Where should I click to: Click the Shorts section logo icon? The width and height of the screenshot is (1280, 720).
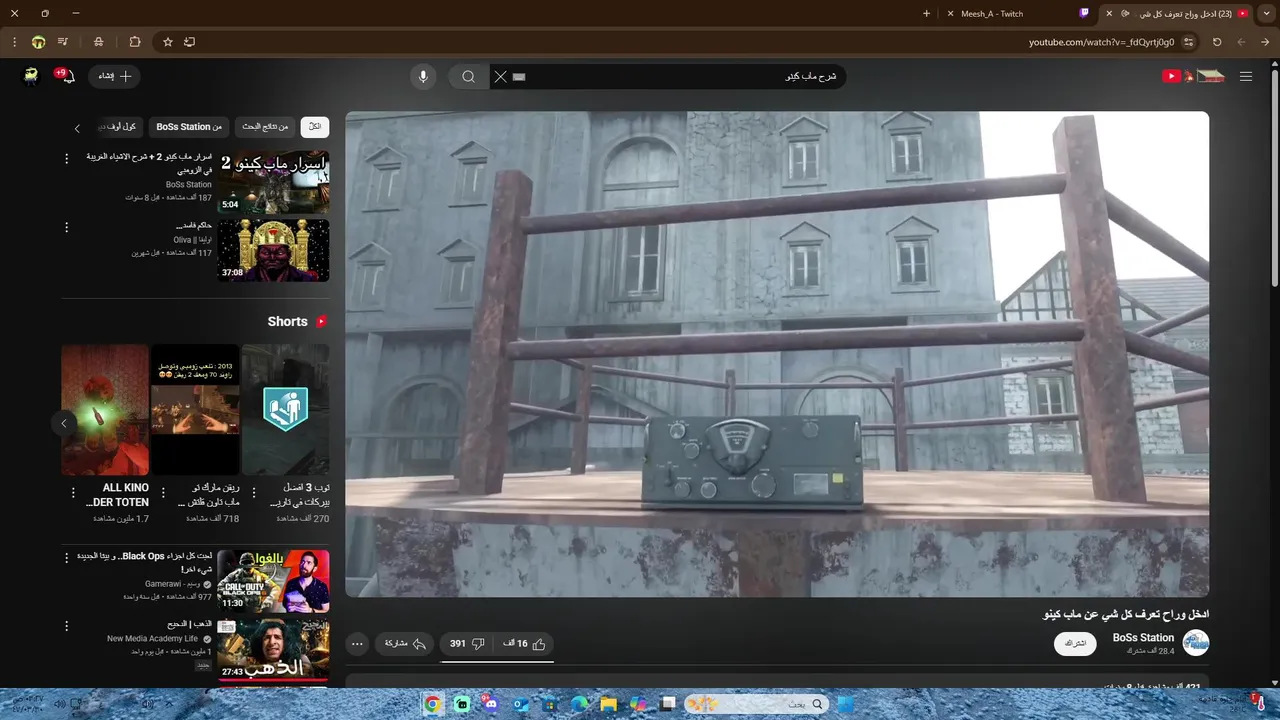321,321
